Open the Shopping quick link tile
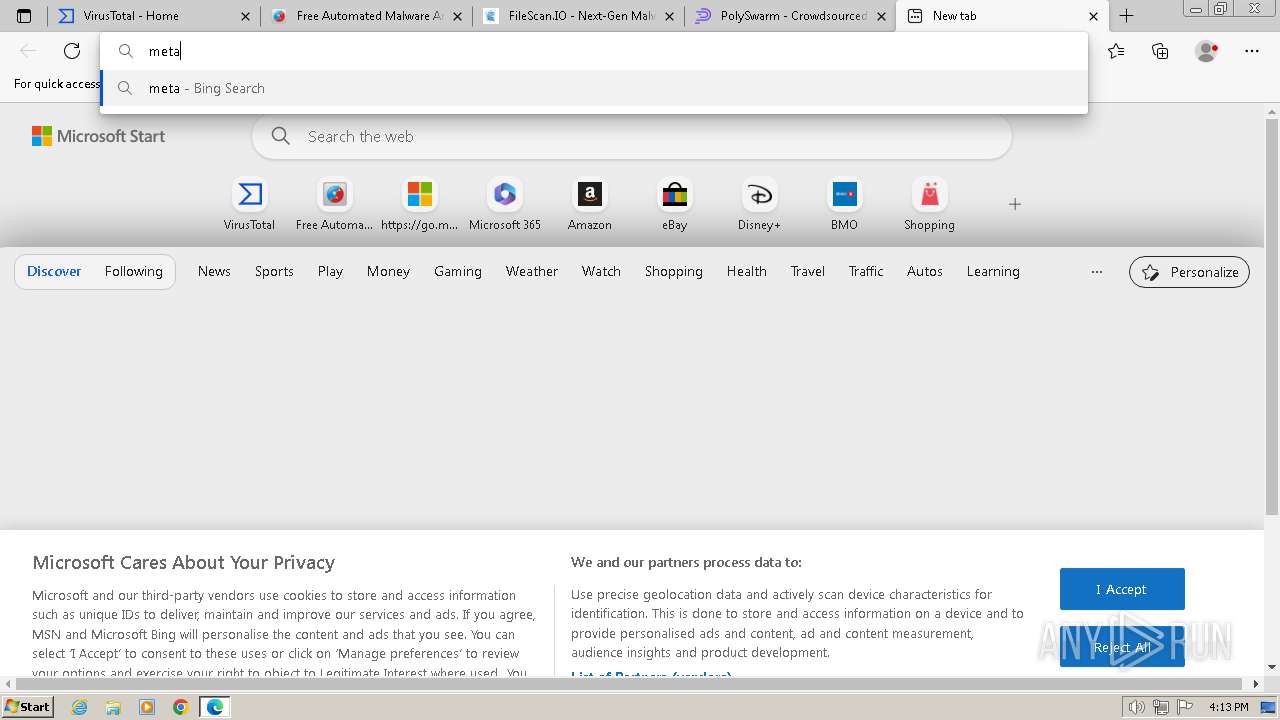 (x=930, y=205)
